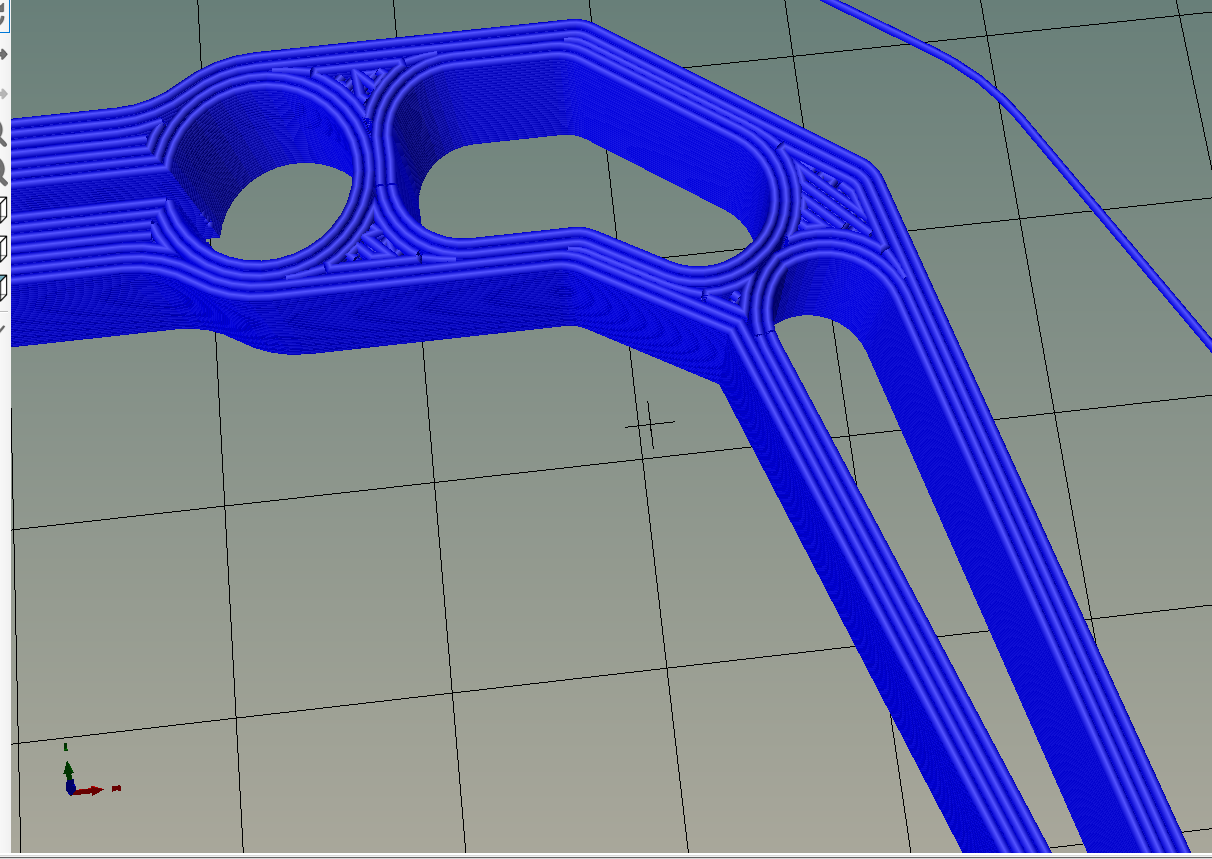Click the checkmark icon at toolbar bottom
The height and width of the screenshot is (859, 1212).
click(3, 327)
